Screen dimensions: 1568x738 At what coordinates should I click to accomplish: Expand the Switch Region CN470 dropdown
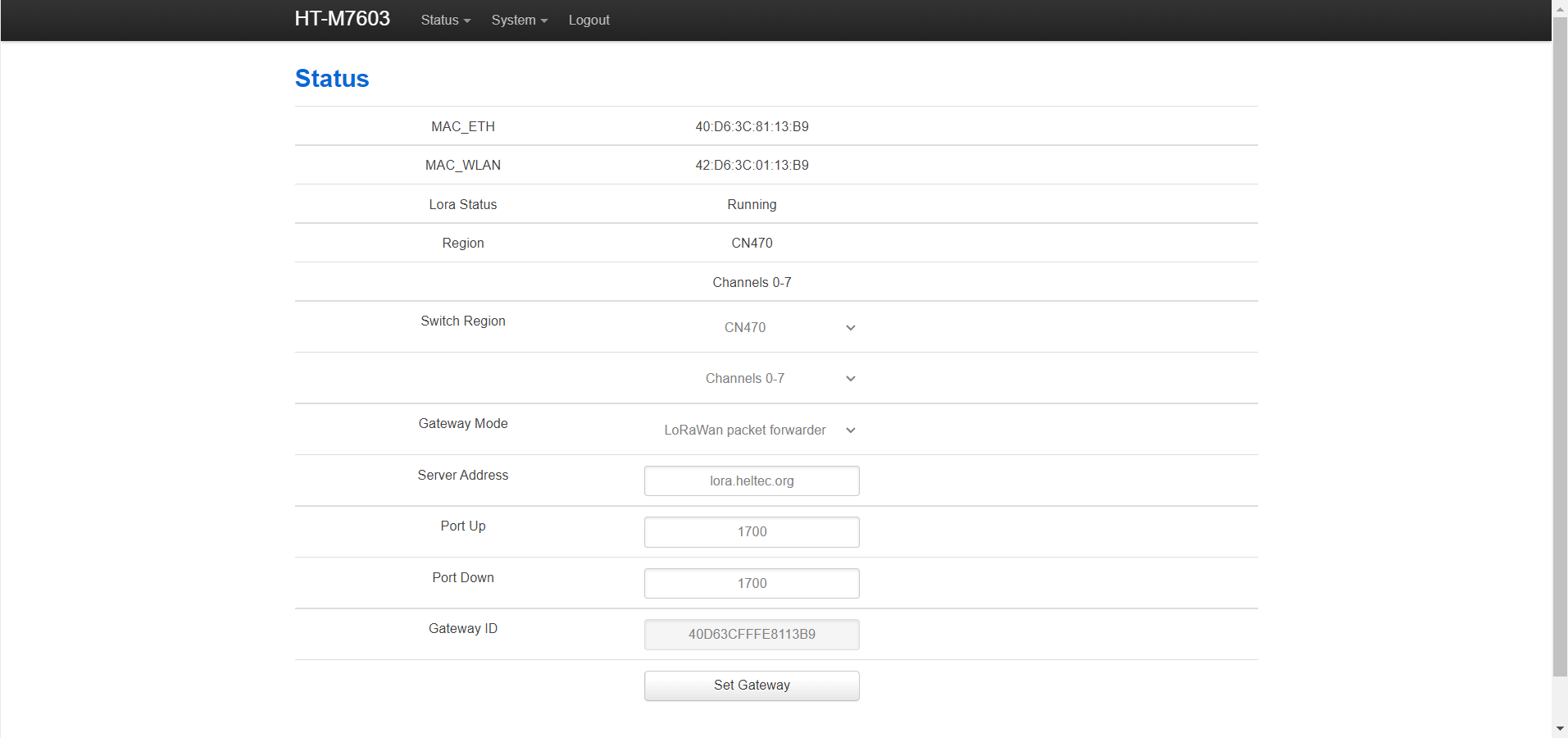[x=752, y=327]
